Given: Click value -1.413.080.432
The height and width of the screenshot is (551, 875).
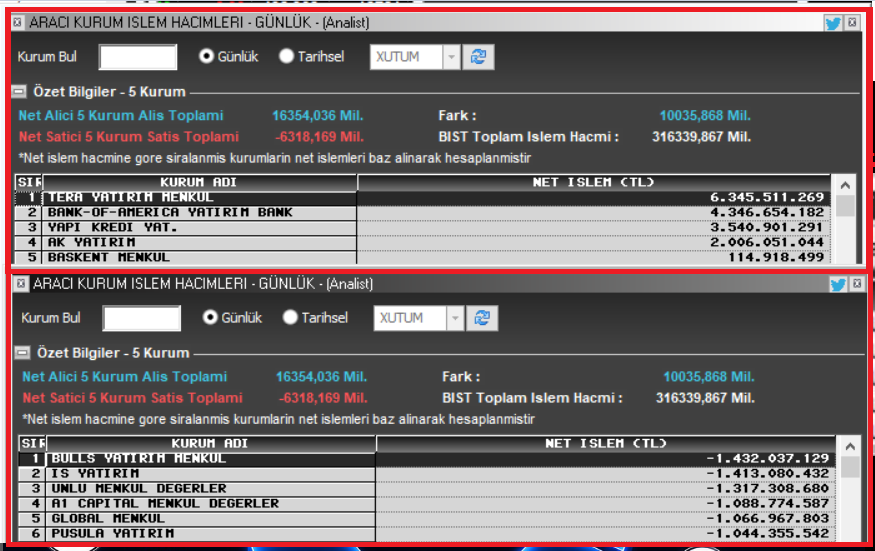Looking at the screenshot, I should (767, 474).
